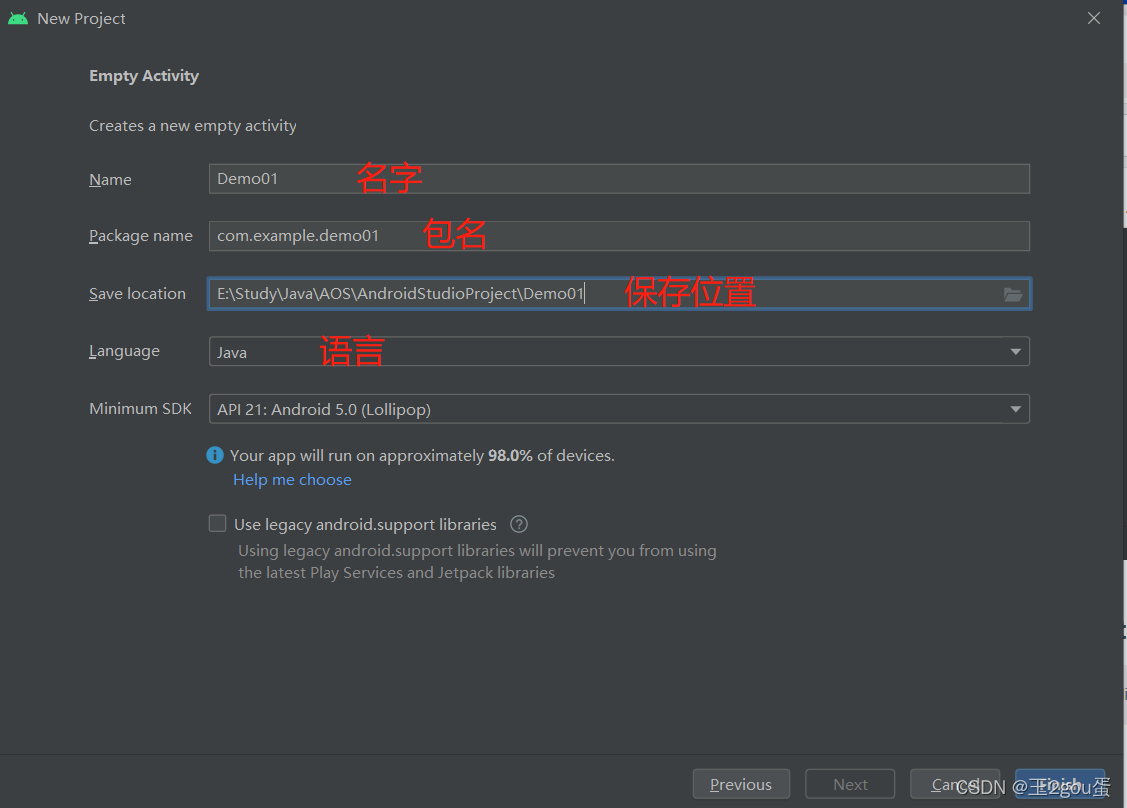
Task: Click the Android logo in the title bar
Action: point(18,19)
